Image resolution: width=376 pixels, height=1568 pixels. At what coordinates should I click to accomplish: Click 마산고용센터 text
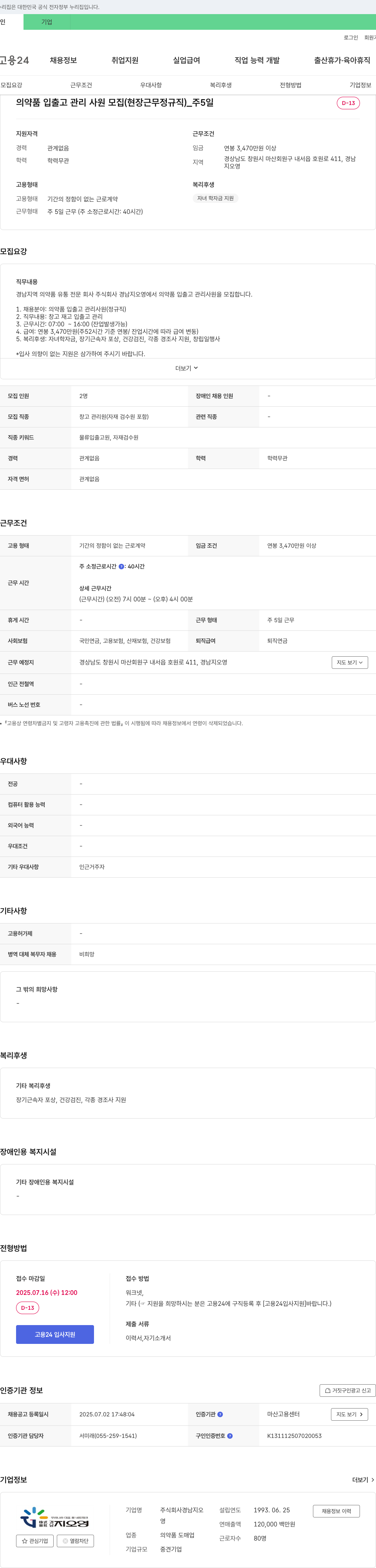(284, 1414)
